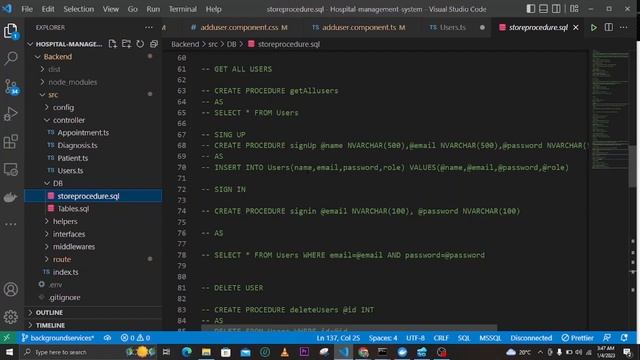640x360 pixels.
Task: Toggle the primary side bar layout icon
Action: click(531, 9)
